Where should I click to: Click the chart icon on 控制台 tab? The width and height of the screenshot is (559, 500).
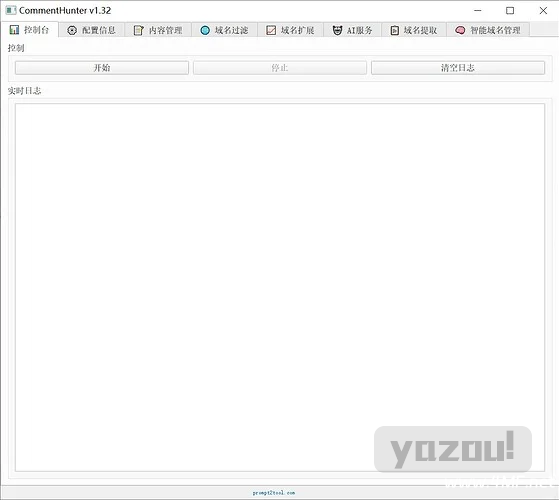coord(14,30)
